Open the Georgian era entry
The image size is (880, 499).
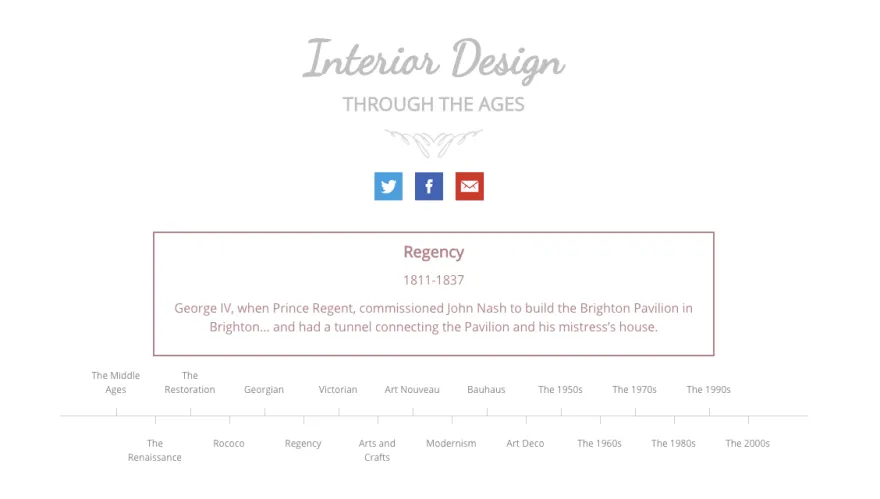pos(264,390)
